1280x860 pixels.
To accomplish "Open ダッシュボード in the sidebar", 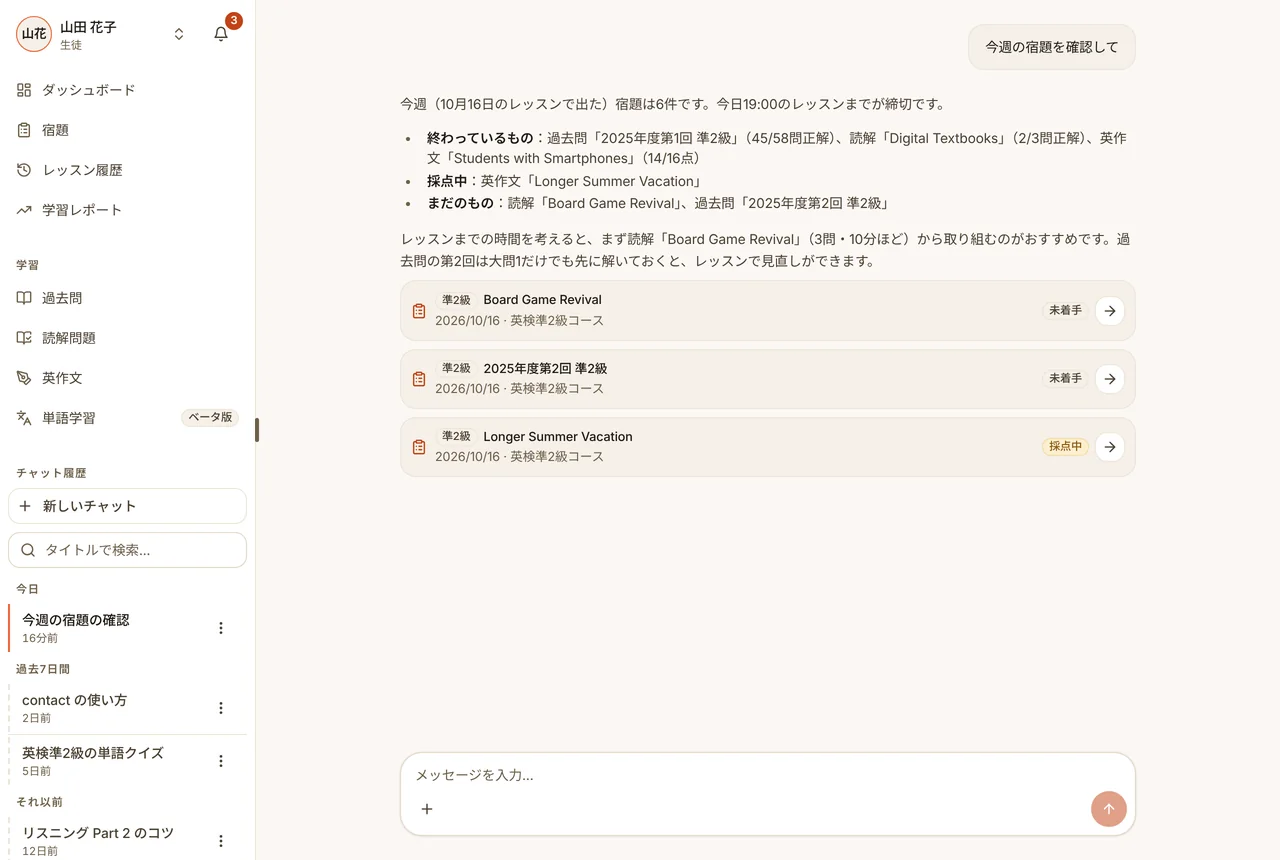I will (x=127, y=90).
